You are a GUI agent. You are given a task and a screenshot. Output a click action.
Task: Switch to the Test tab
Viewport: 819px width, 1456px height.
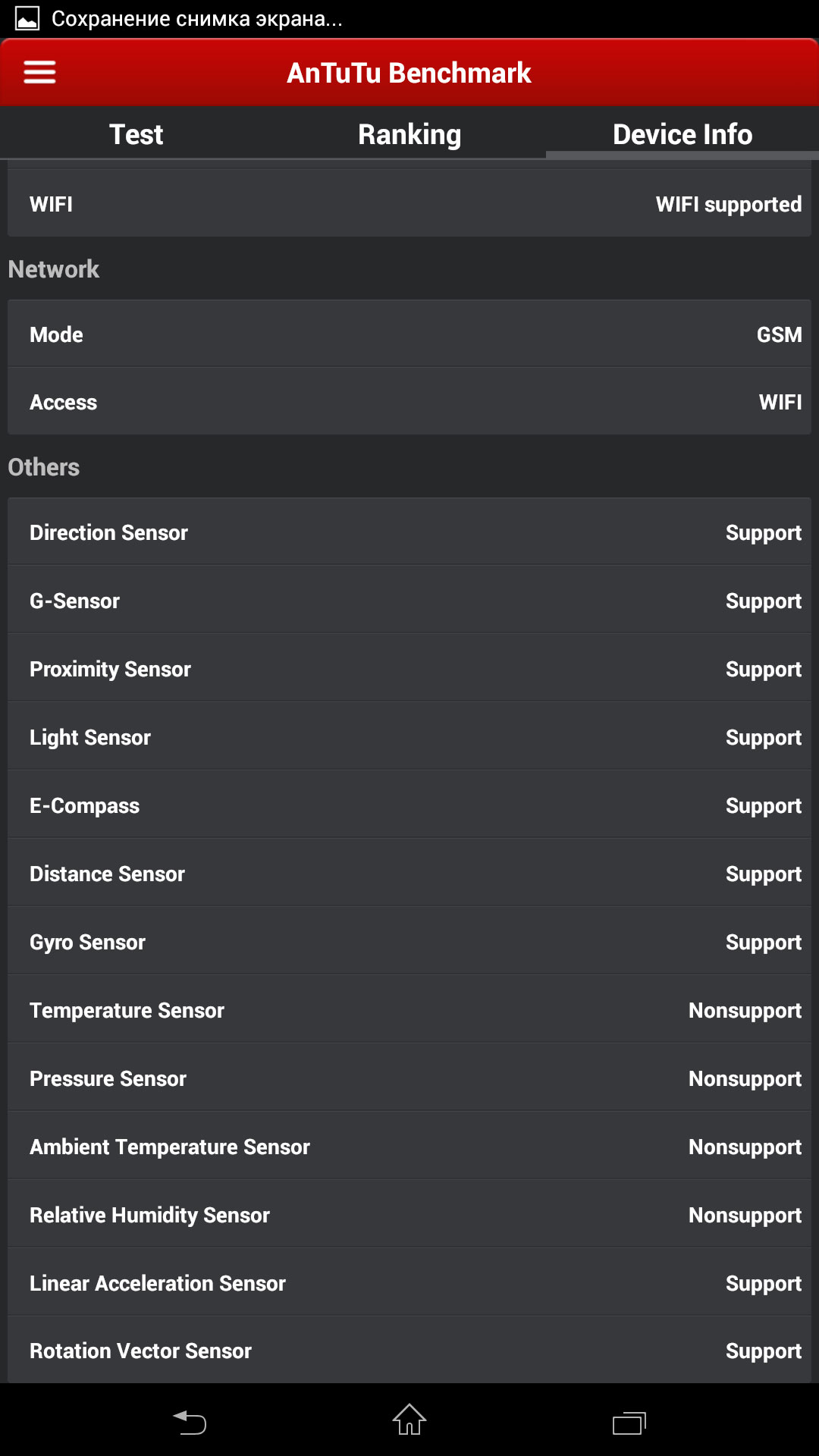136,134
